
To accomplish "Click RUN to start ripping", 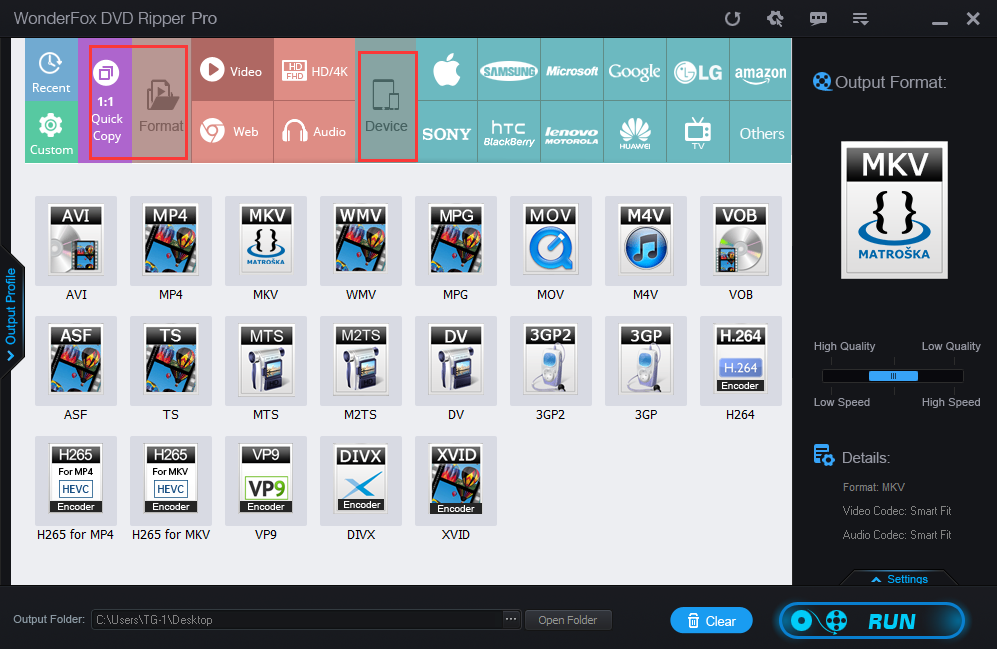I will point(888,620).
